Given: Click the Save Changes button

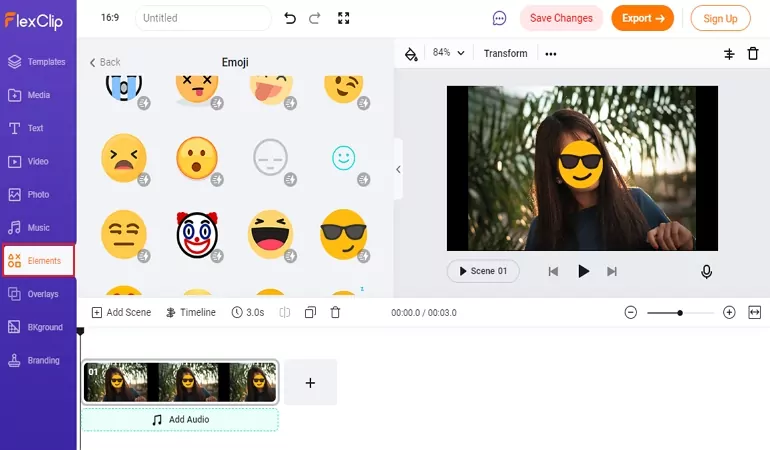Looking at the screenshot, I should [561, 18].
